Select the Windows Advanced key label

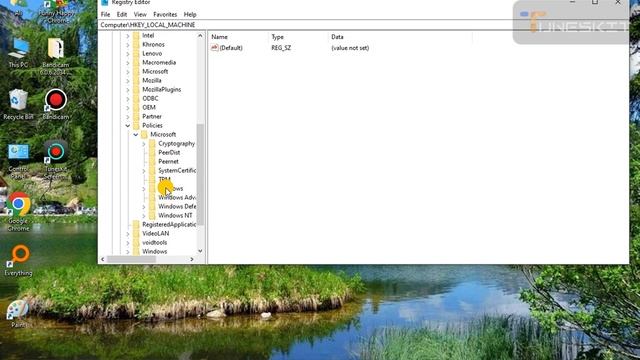pos(177,198)
